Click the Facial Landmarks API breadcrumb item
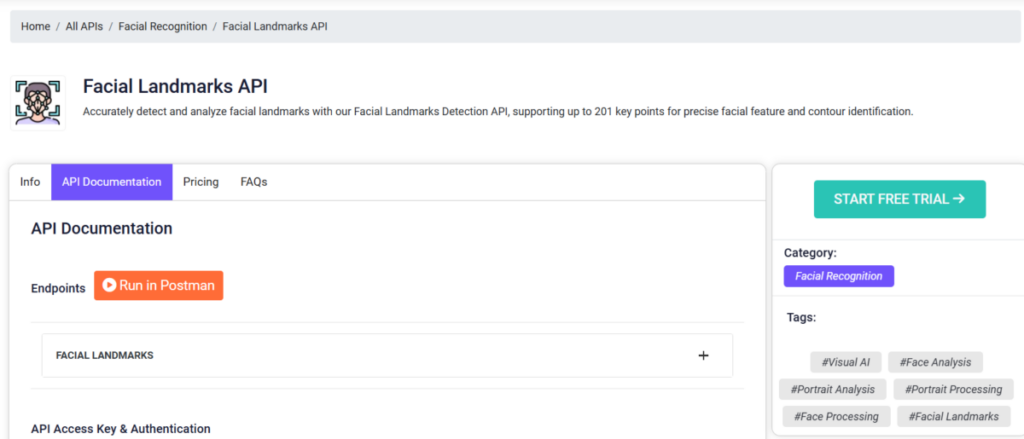 [275, 27]
